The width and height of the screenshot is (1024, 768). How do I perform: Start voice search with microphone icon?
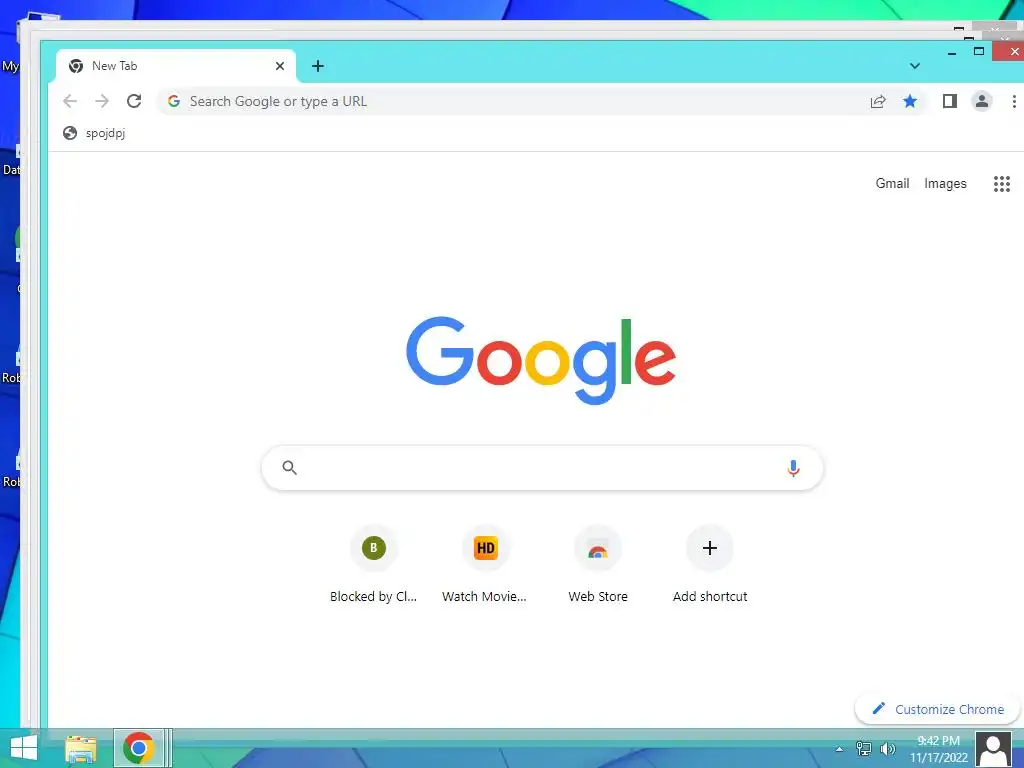[x=793, y=468]
